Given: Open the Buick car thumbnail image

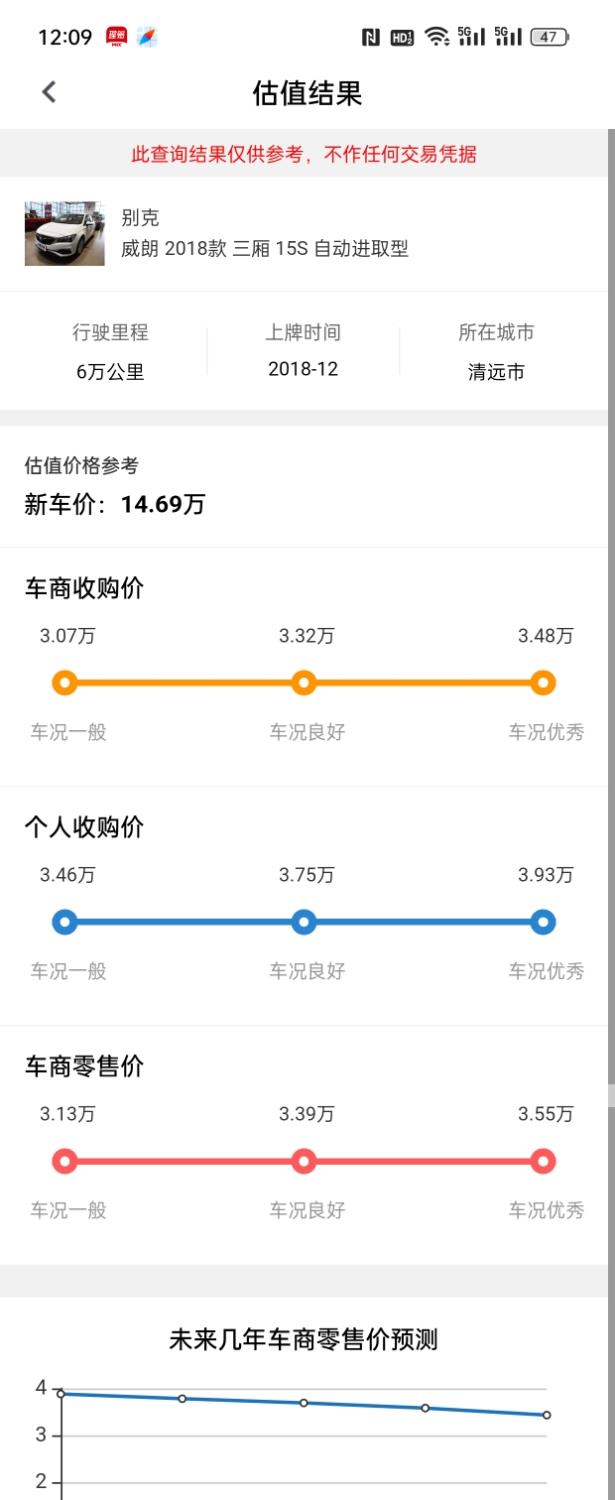Looking at the screenshot, I should click(64, 234).
